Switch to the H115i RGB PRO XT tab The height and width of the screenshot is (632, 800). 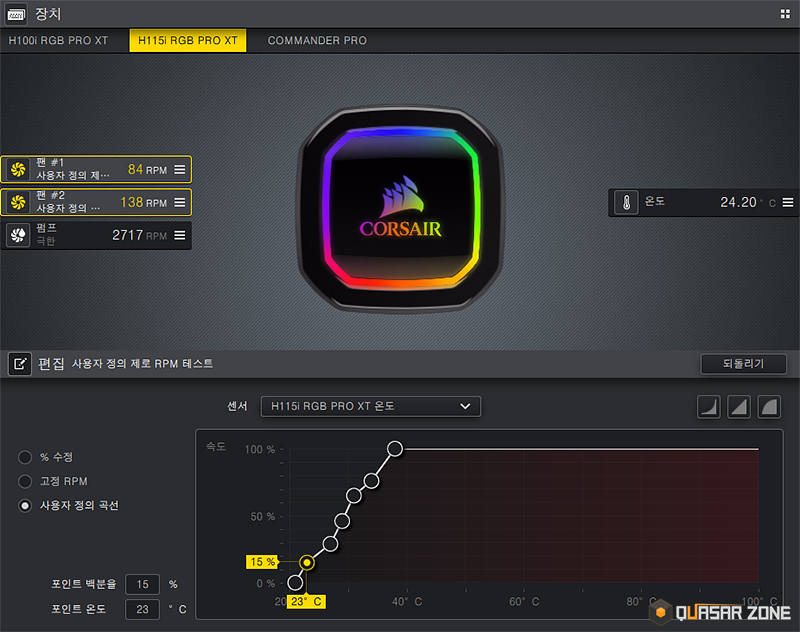pyautogui.click(x=188, y=40)
